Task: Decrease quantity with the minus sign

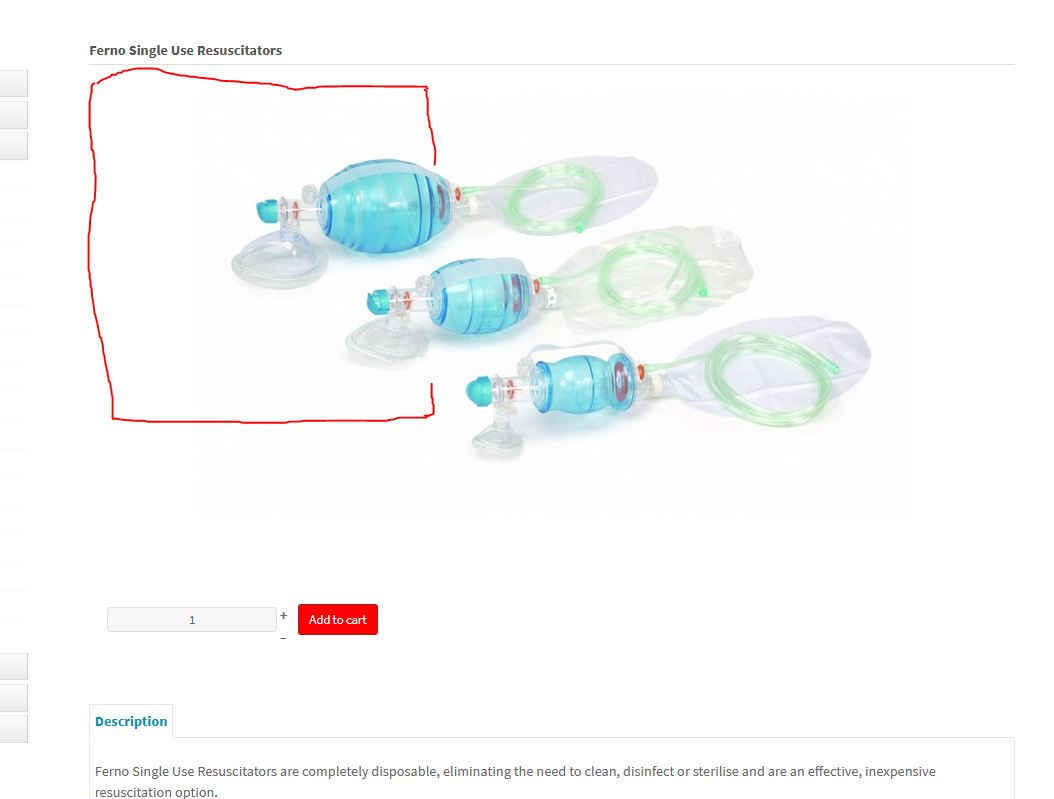Action: click(283, 638)
